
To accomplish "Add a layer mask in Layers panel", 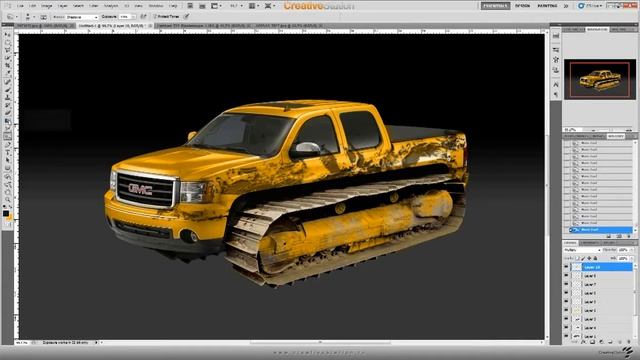I will point(592,341).
